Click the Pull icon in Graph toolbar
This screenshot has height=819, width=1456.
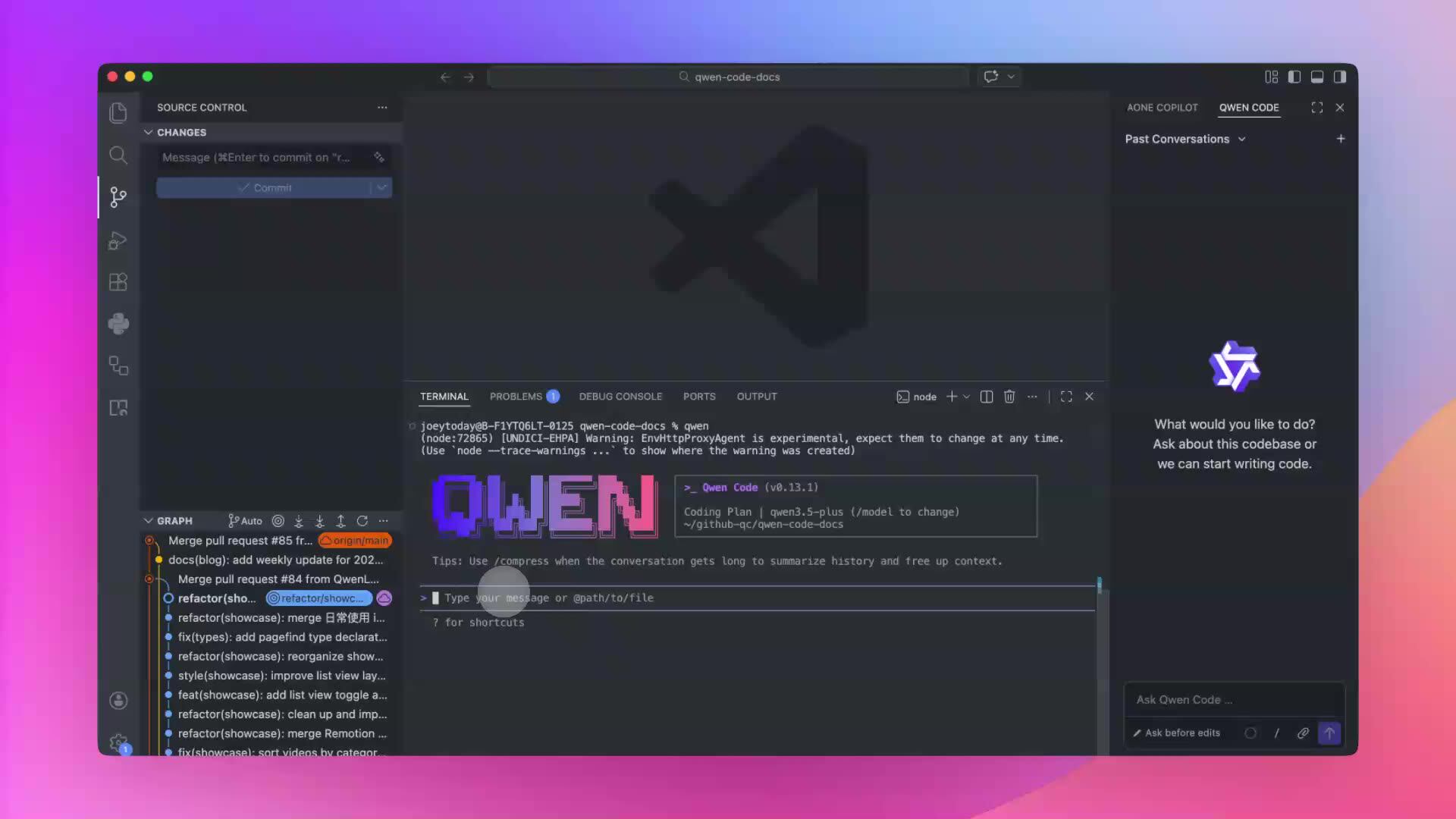click(x=320, y=521)
